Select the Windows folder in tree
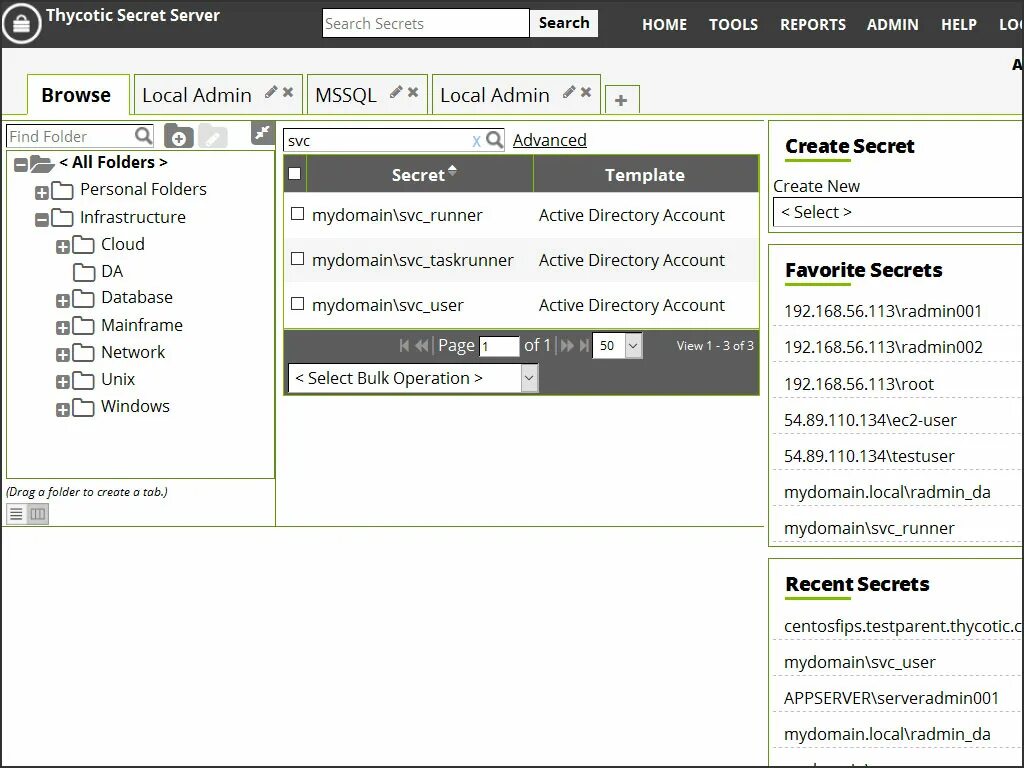 pyautogui.click(x=135, y=406)
